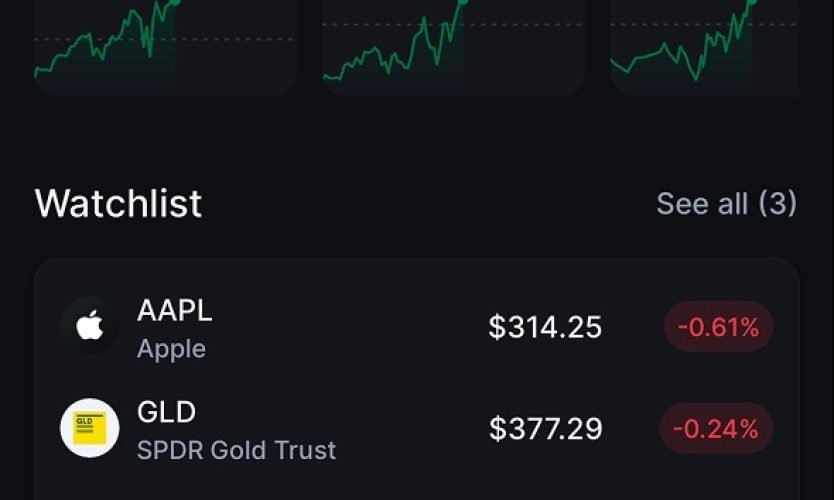Viewport: 834px width, 500px height.
Task: Select the GLD ticker label
Action: pos(166,412)
